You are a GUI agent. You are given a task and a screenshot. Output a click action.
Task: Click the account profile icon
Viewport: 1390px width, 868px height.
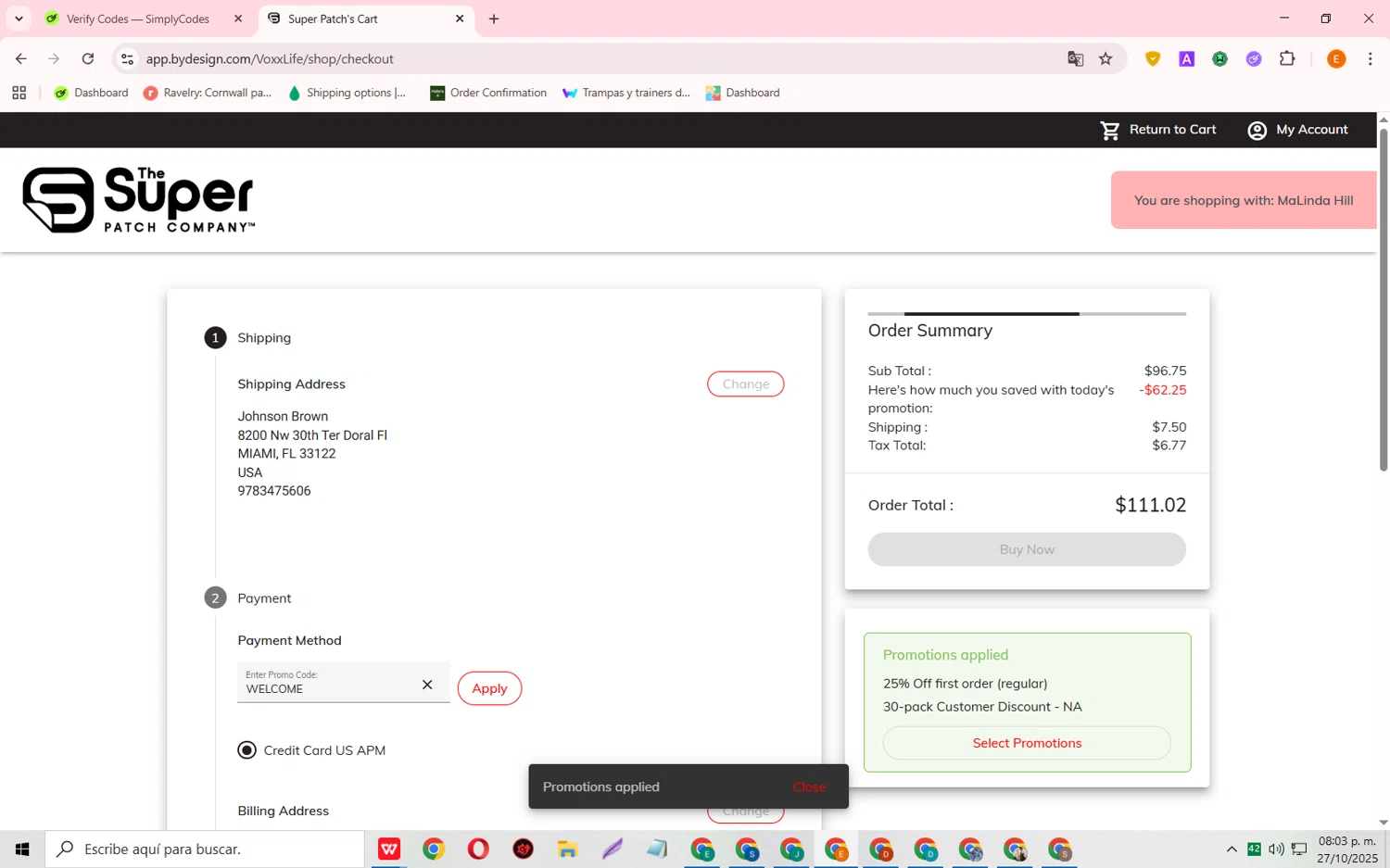tap(1257, 131)
